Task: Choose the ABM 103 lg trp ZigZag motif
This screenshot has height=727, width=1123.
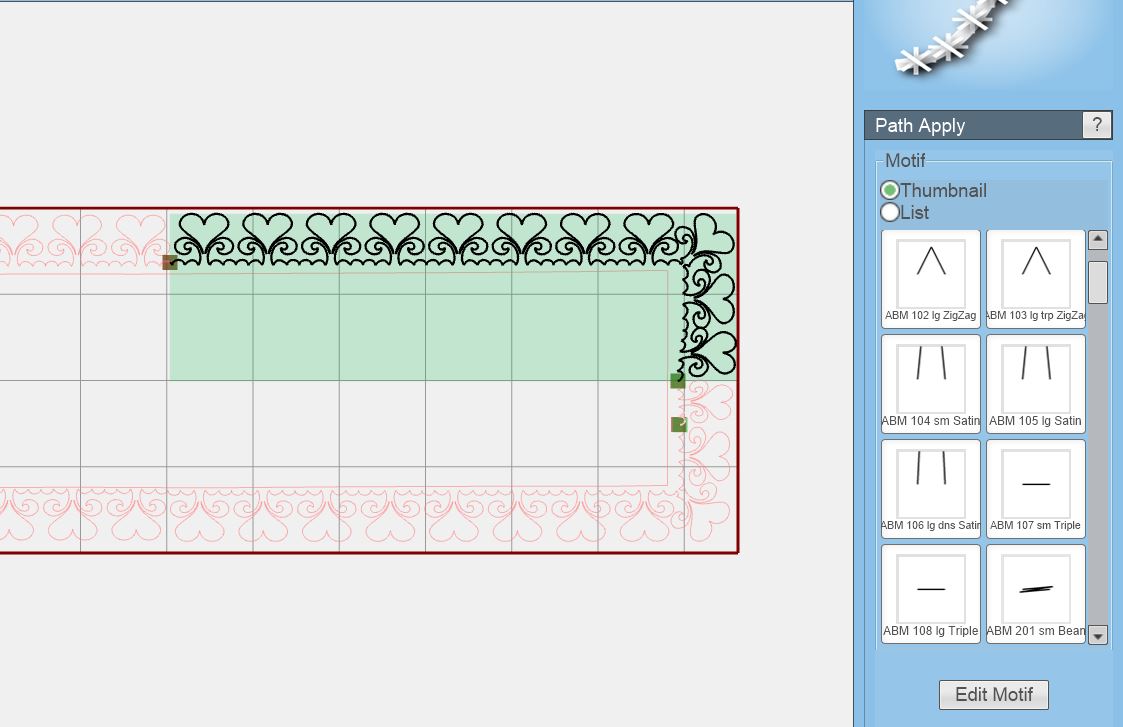Action: pos(1036,278)
